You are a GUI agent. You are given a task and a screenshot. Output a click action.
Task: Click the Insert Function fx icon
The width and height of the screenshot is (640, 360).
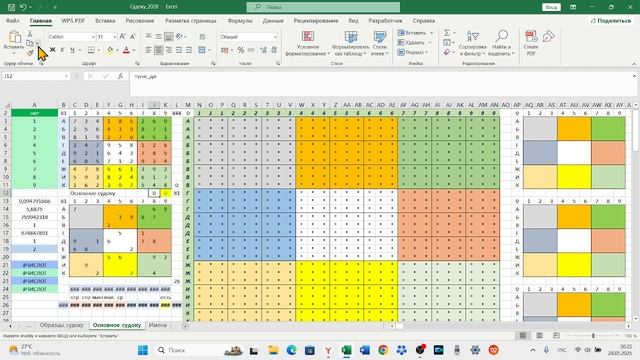tap(120, 76)
